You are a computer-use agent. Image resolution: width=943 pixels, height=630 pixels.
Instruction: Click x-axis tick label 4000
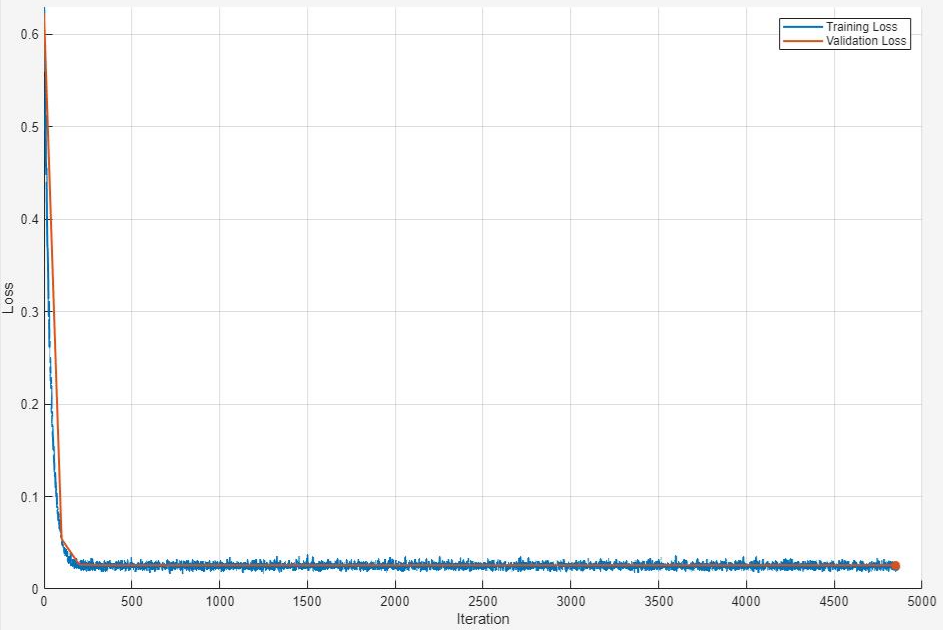(x=746, y=602)
